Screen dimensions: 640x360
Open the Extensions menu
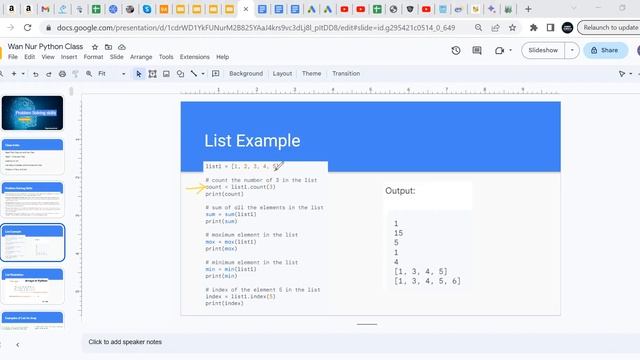click(x=195, y=57)
